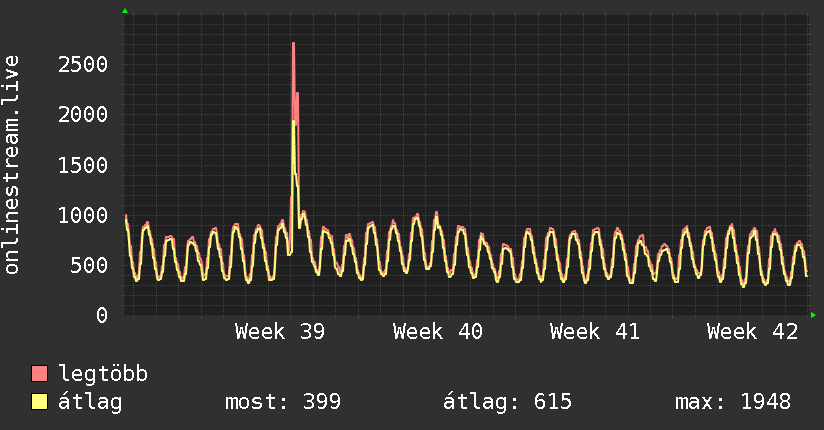Click the green arrow ending x-axis
The image size is (824, 430).
pyautogui.click(x=813, y=315)
